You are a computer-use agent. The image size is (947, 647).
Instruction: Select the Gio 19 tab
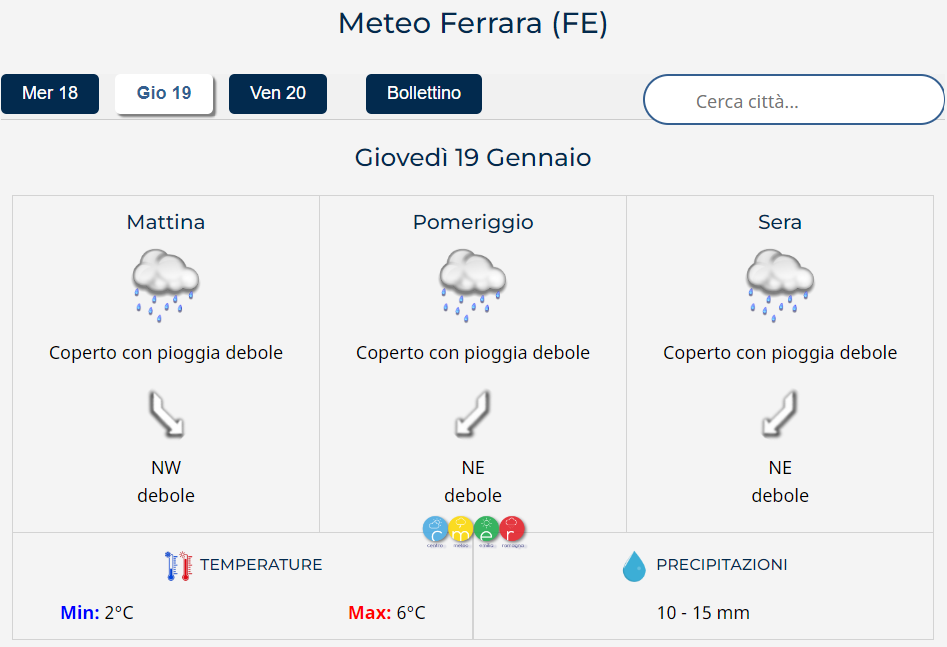[164, 94]
